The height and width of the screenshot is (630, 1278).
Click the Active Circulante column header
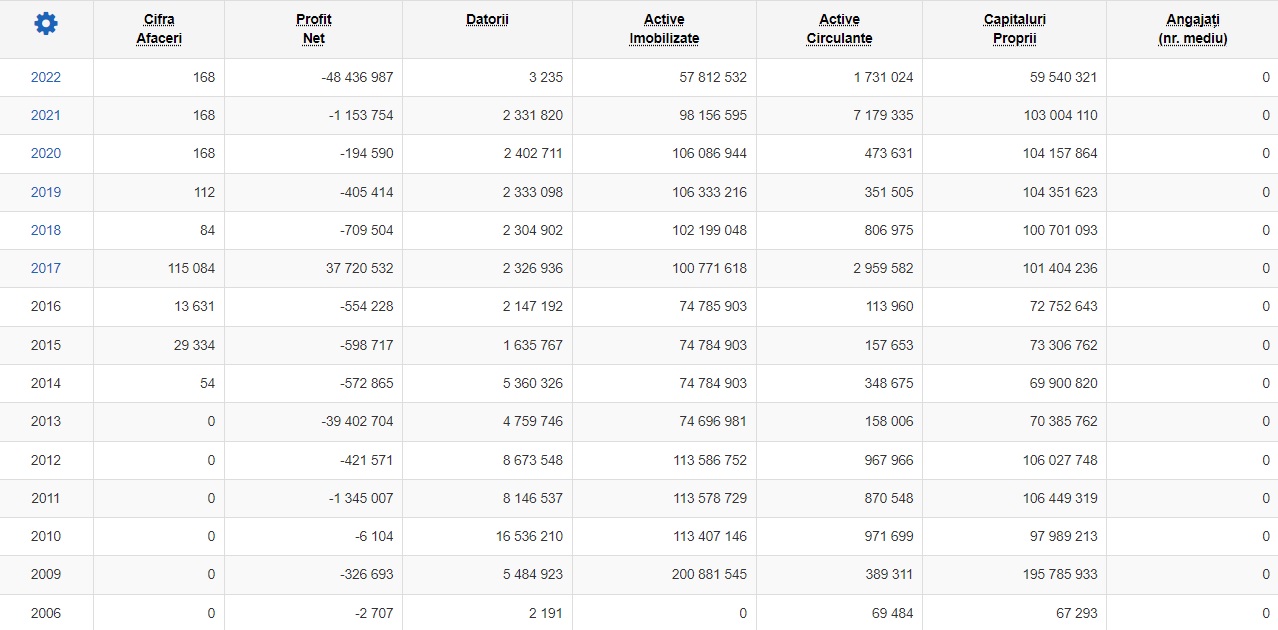[839, 29]
